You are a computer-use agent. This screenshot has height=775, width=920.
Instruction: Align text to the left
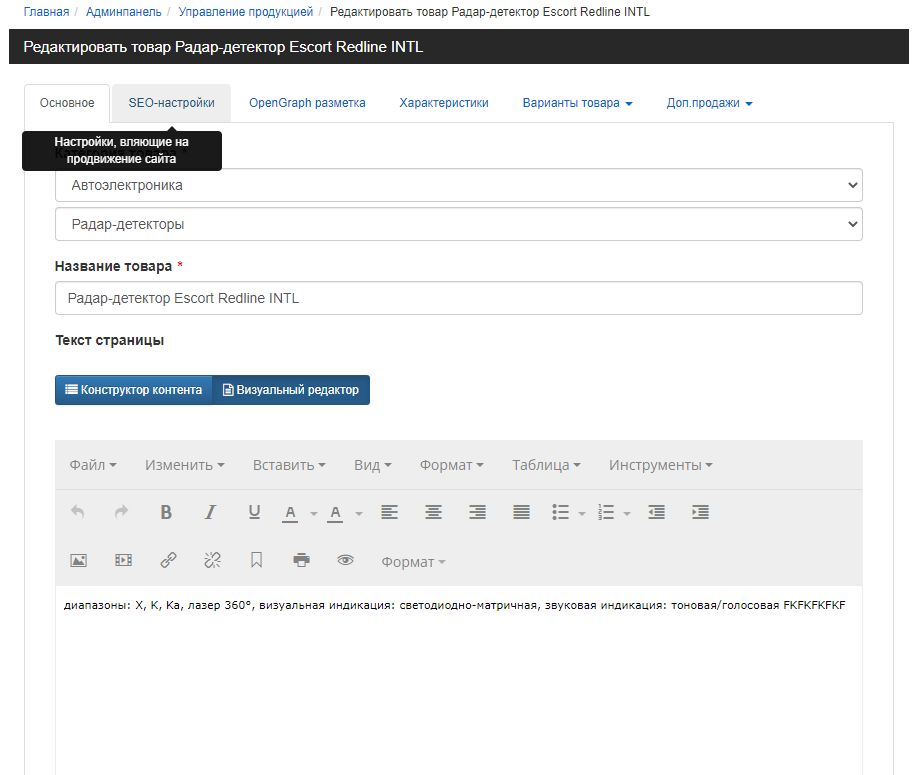[390, 512]
